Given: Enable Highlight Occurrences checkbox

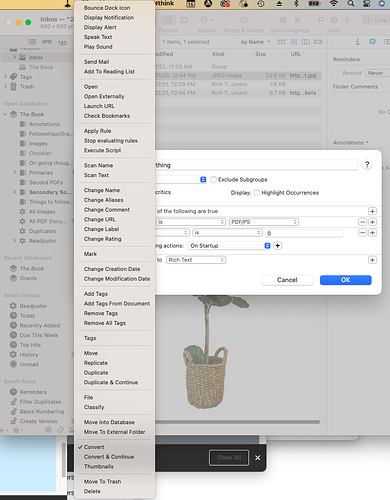Looking at the screenshot, I should pos(257,192).
